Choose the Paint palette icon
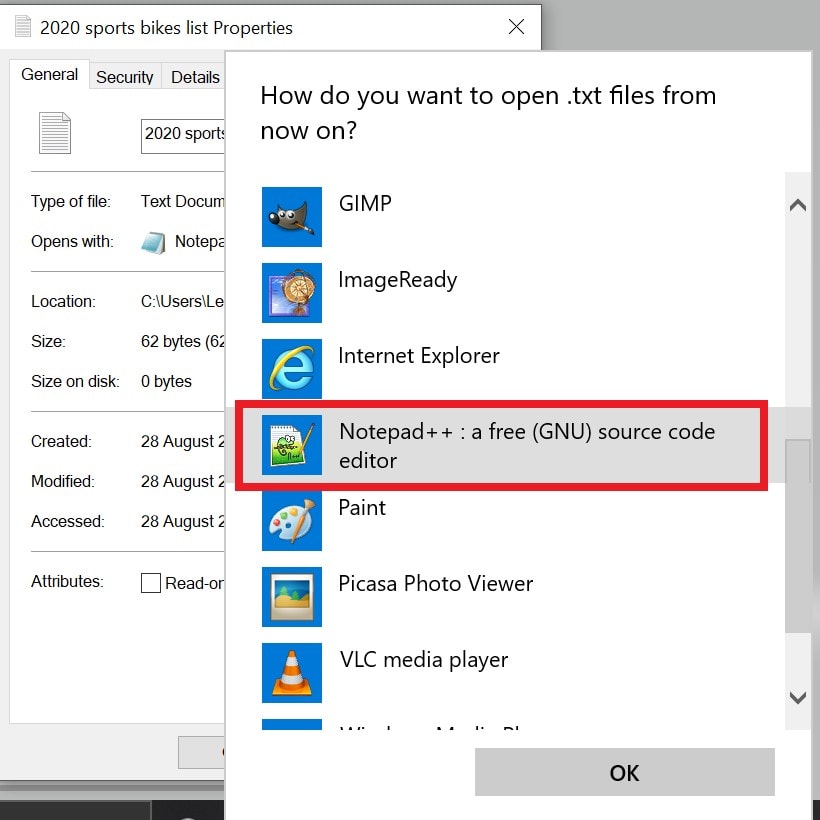The height and width of the screenshot is (820, 820). pyautogui.click(x=291, y=520)
